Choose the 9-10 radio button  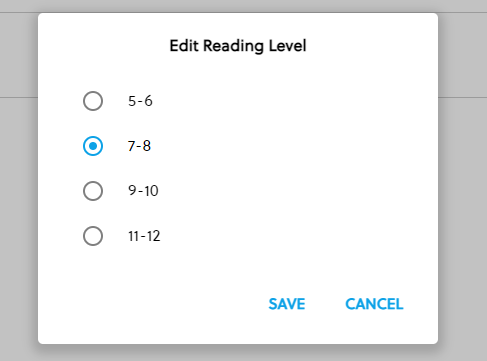point(93,191)
